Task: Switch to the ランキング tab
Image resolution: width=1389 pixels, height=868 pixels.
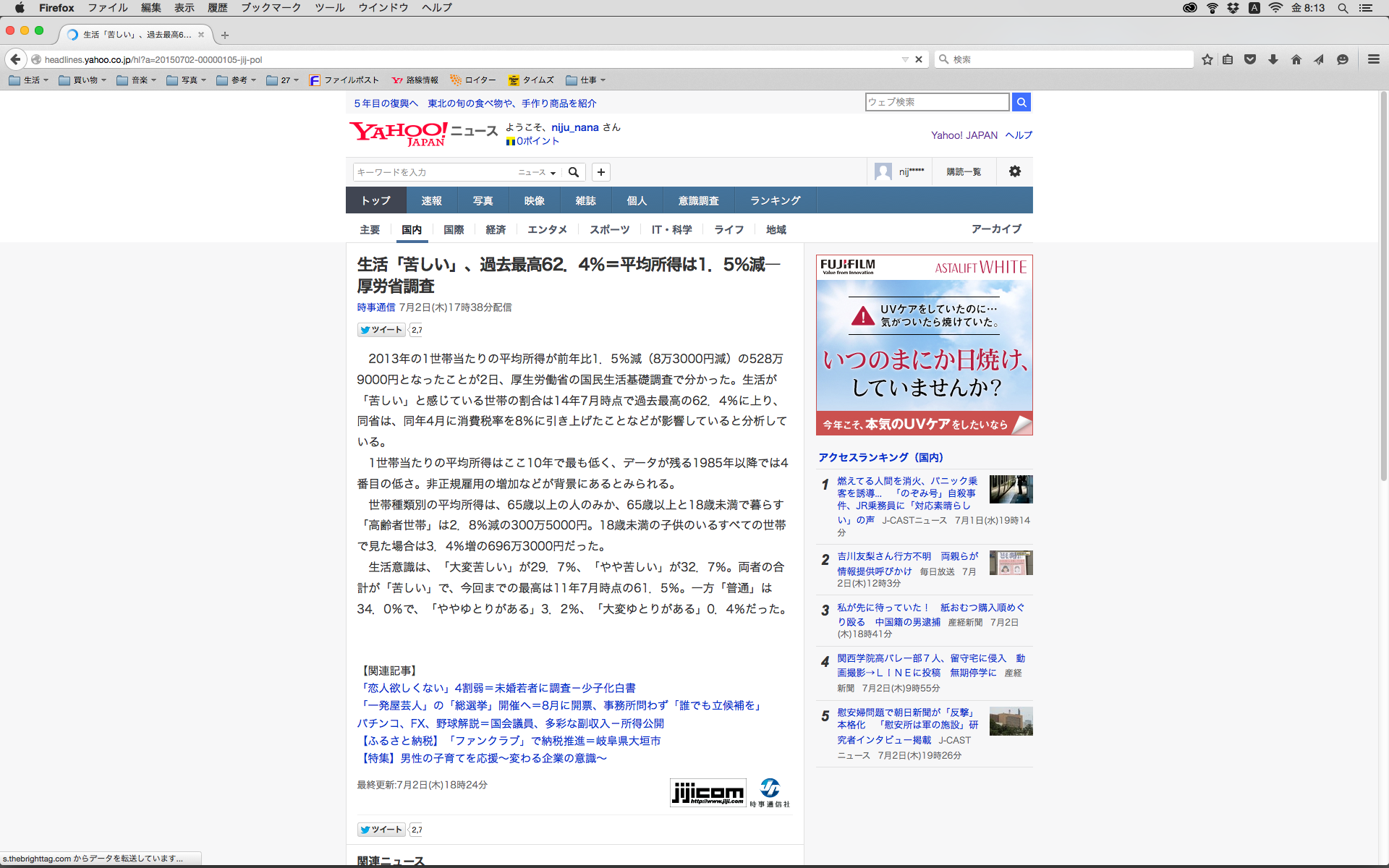Action: click(x=775, y=200)
